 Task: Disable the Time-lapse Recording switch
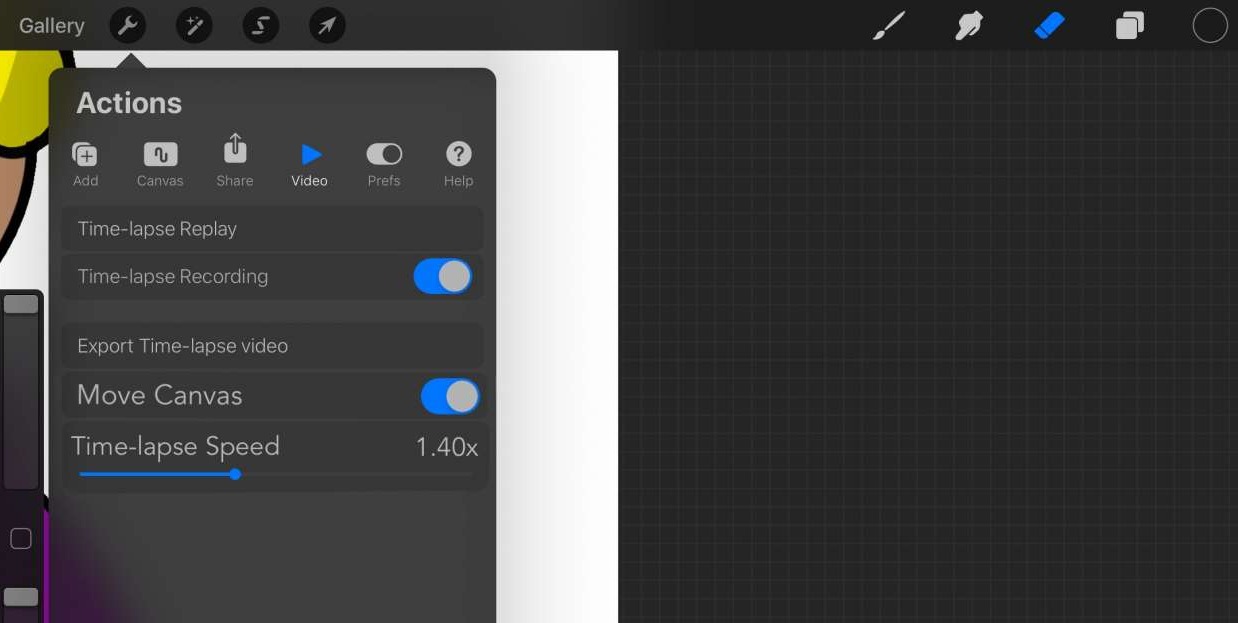(x=442, y=277)
